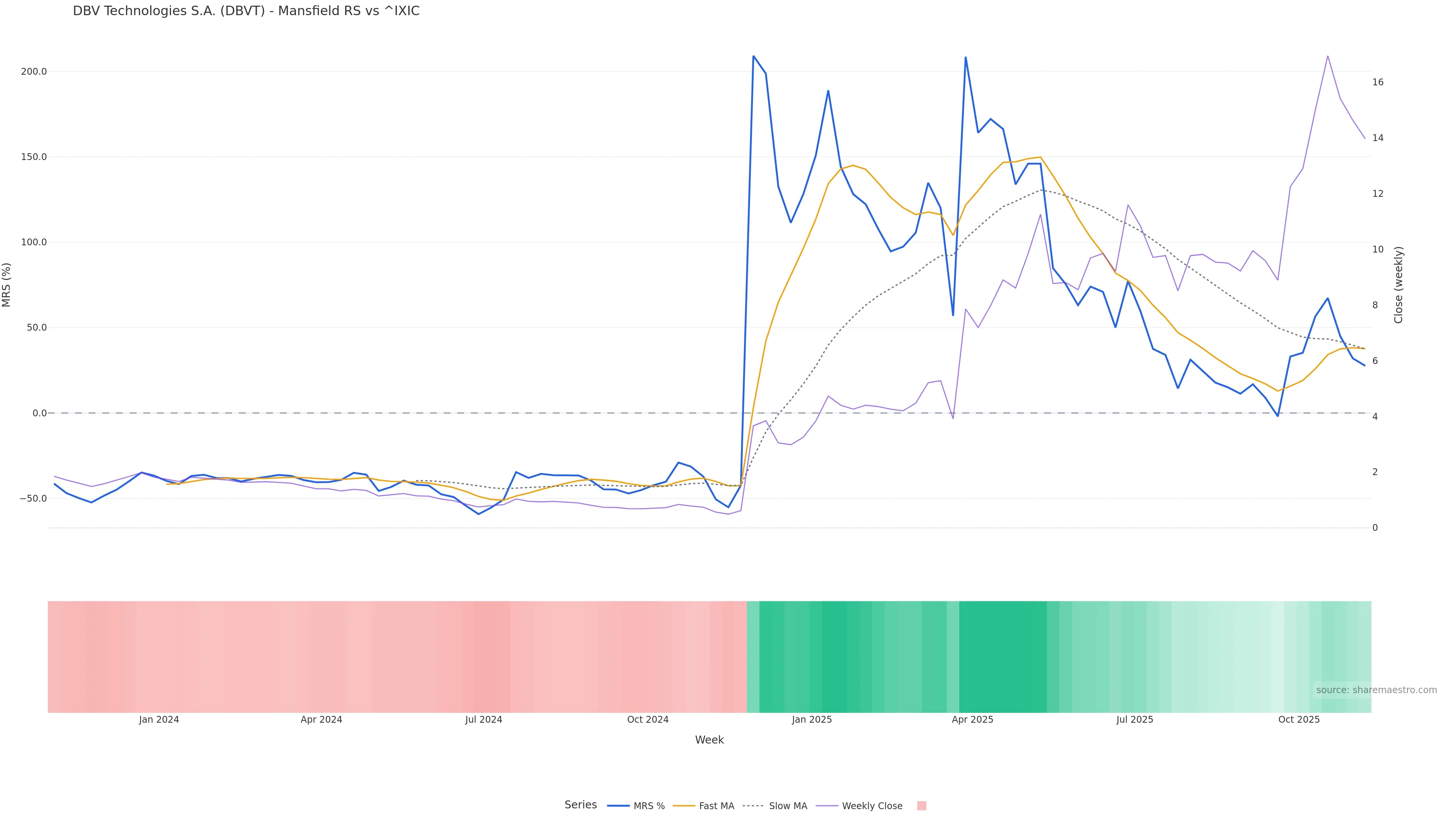Click the 200.0 tick on MRS axis

pyautogui.click(x=33, y=72)
